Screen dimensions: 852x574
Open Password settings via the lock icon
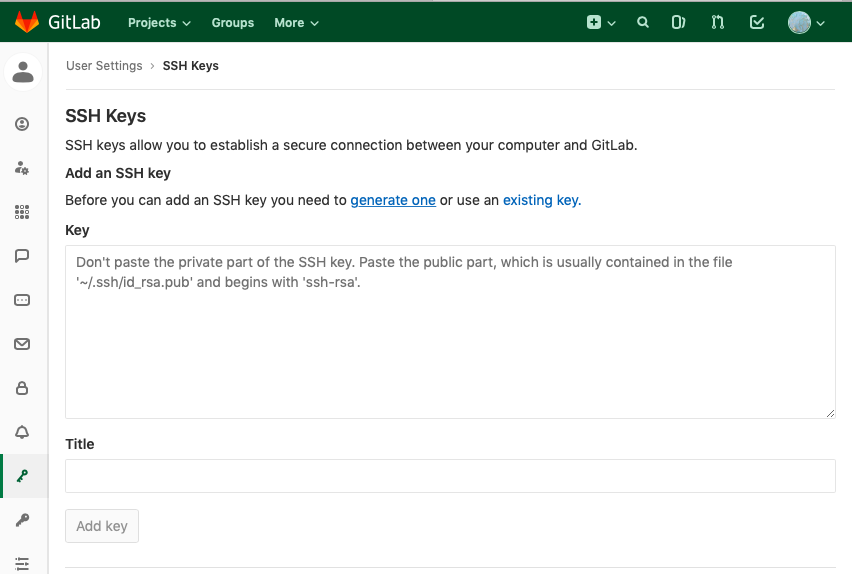22,388
